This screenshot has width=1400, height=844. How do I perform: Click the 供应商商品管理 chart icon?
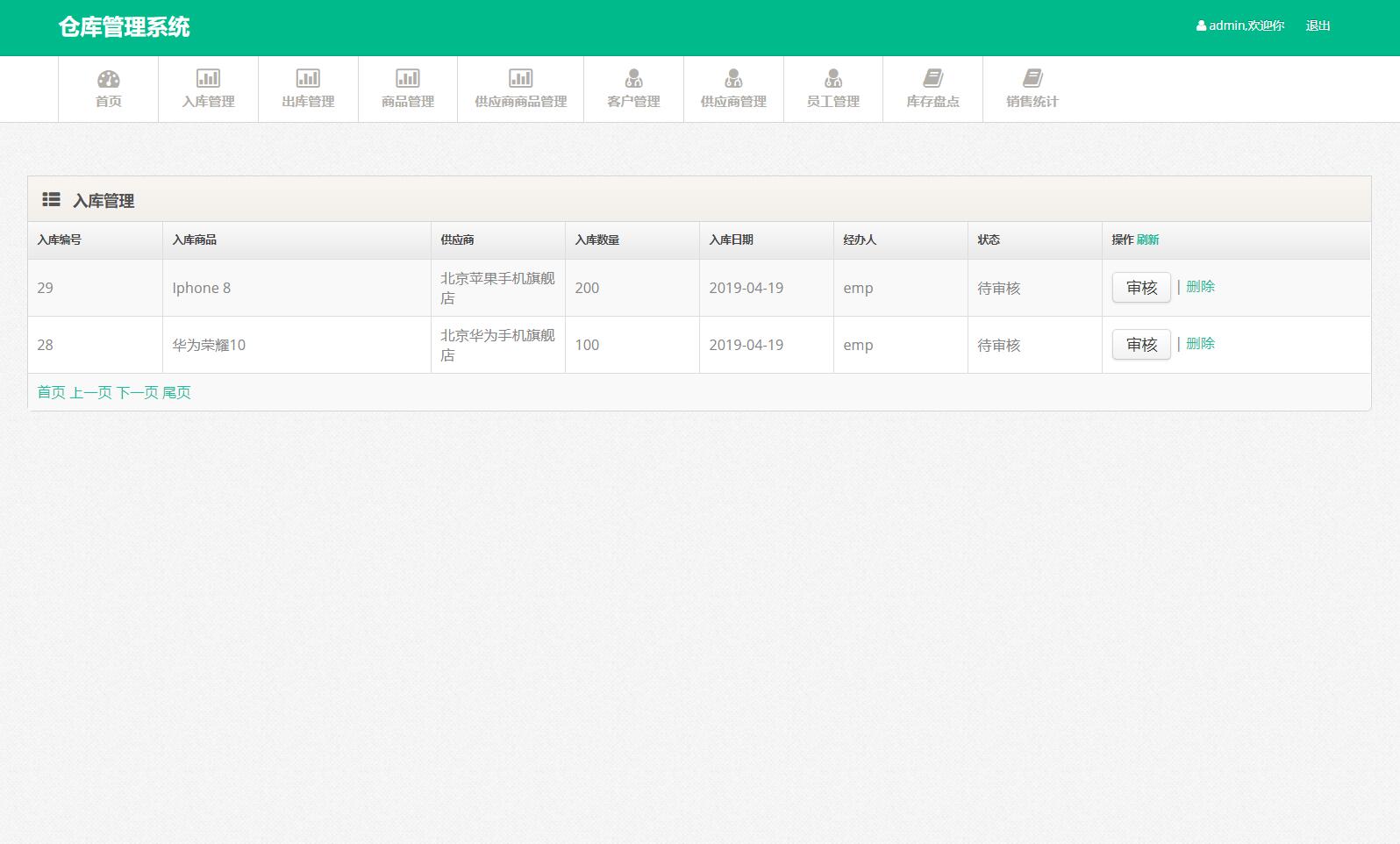520,79
